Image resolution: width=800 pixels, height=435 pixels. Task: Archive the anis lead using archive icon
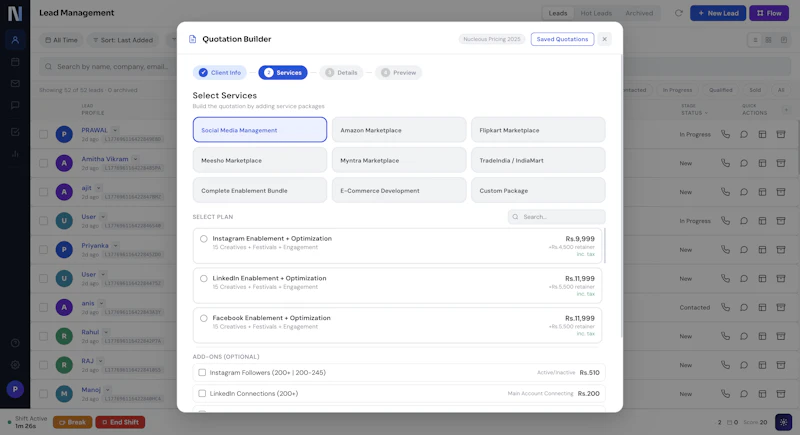point(781,307)
